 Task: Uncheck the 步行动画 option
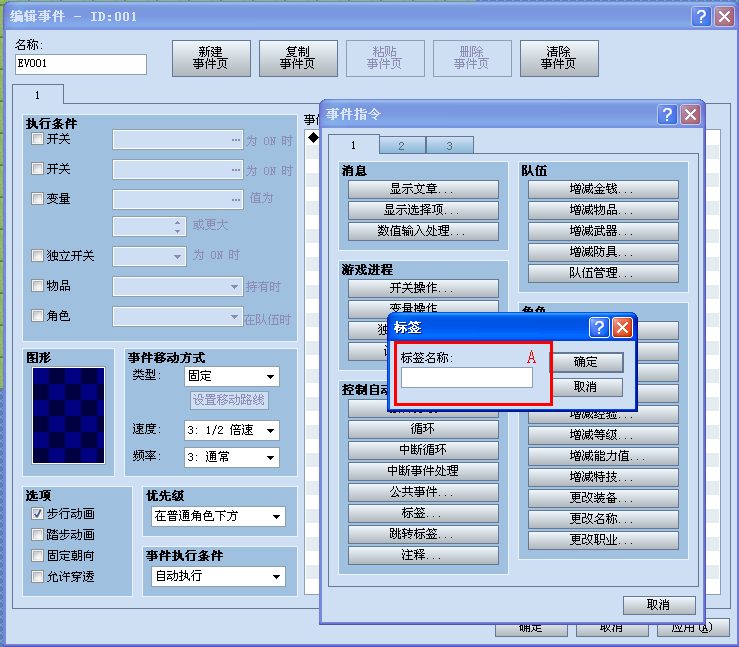point(37,514)
